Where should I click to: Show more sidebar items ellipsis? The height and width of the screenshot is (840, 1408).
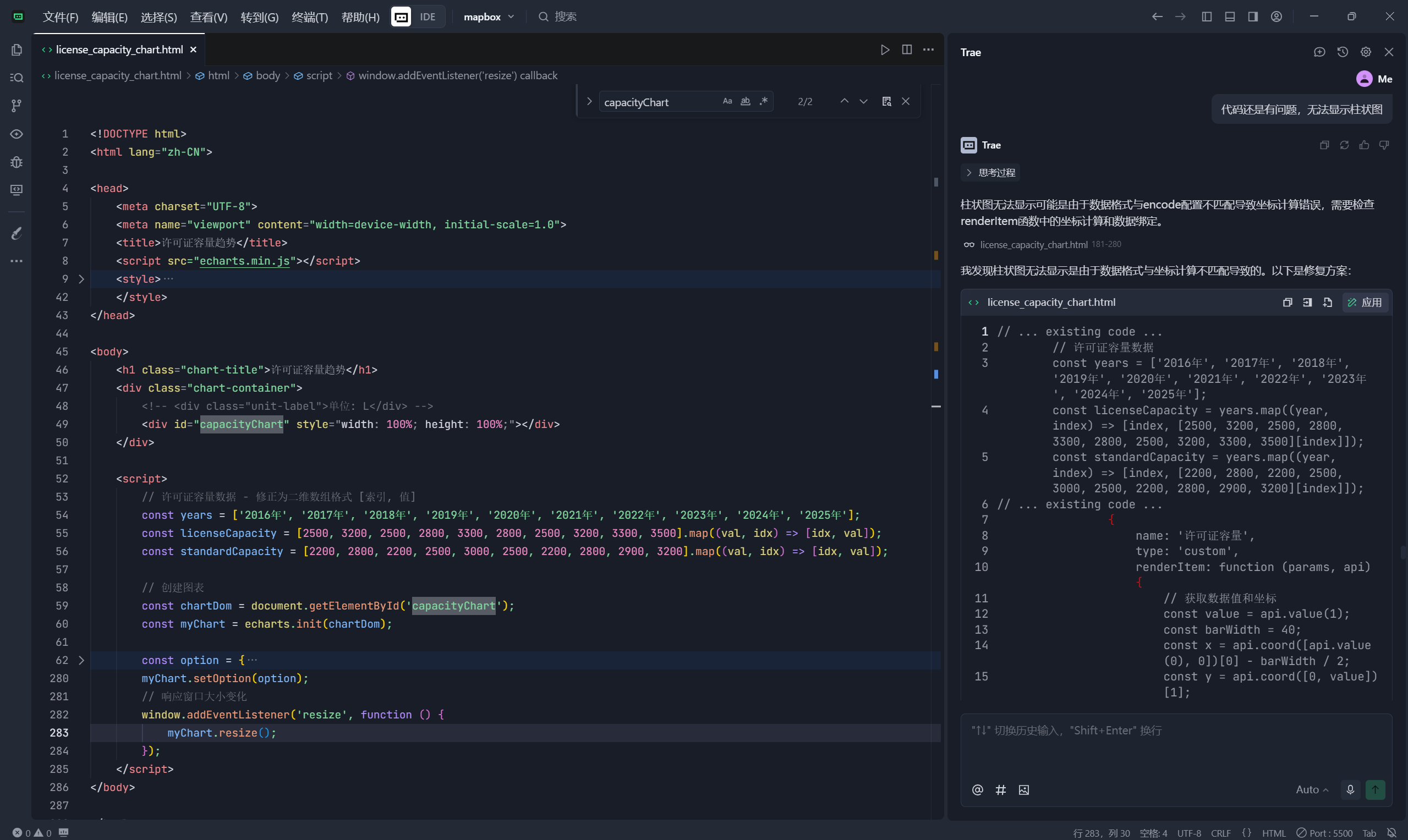(17, 261)
